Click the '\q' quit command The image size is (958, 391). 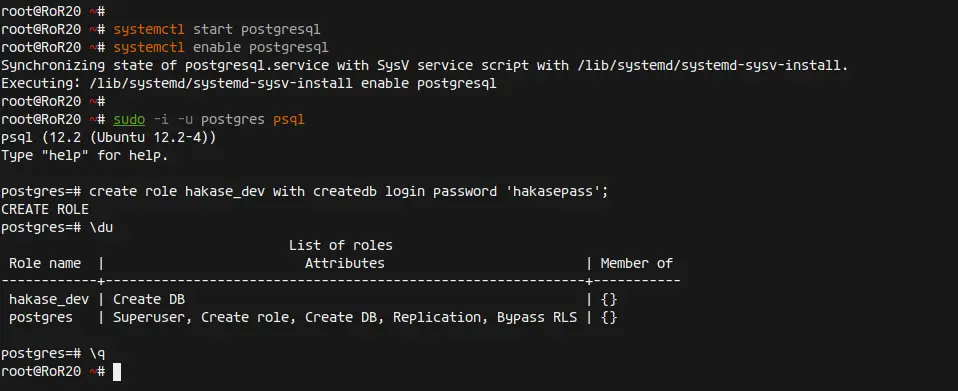coord(98,354)
